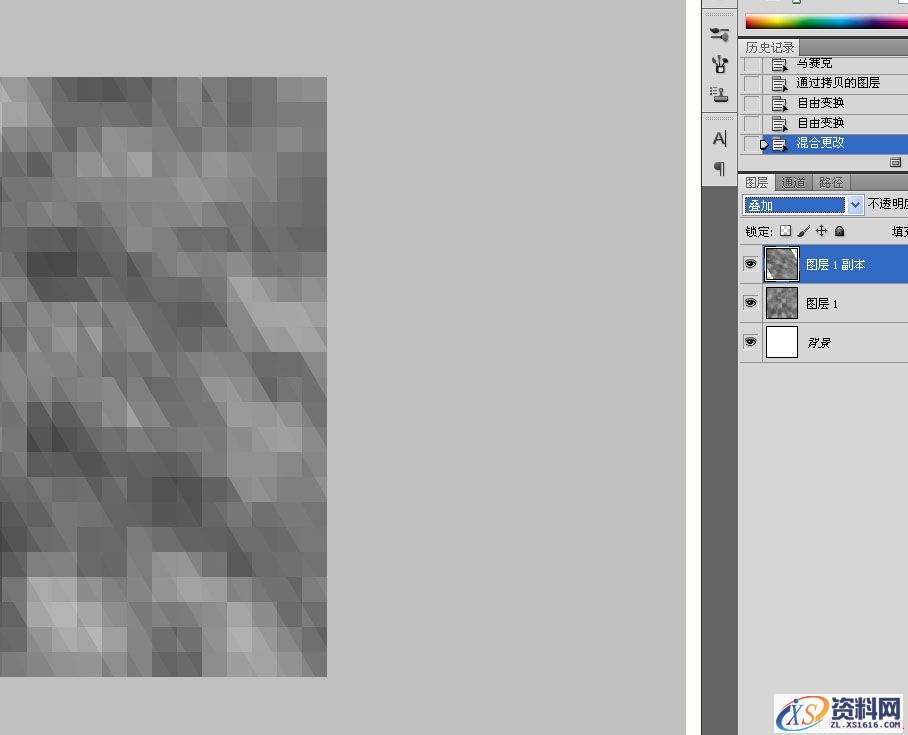Hide the 图层 1 副本 layer

tap(750, 264)
